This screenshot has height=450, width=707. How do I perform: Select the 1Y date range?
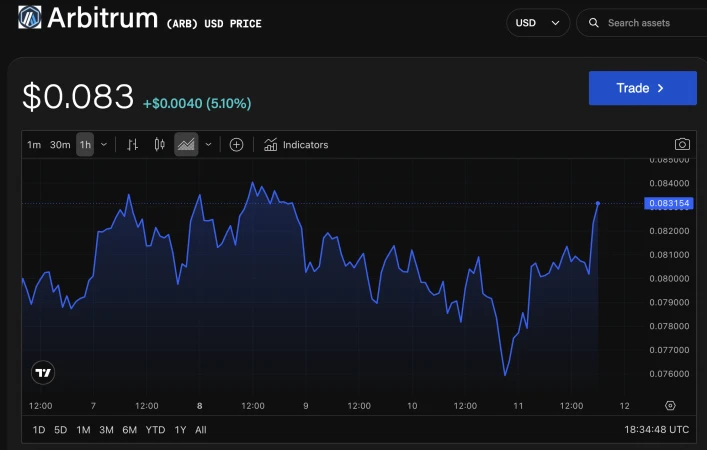[180, 430]
